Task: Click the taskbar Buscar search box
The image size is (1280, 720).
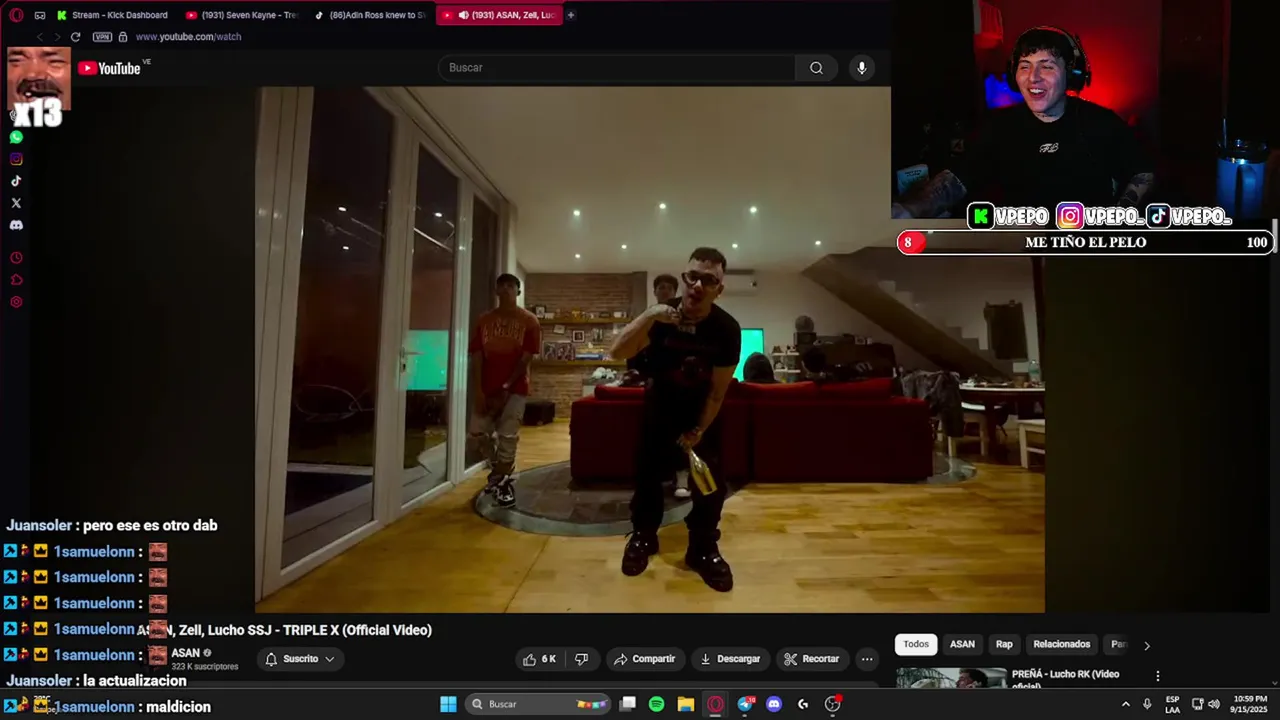Action: 539,704
